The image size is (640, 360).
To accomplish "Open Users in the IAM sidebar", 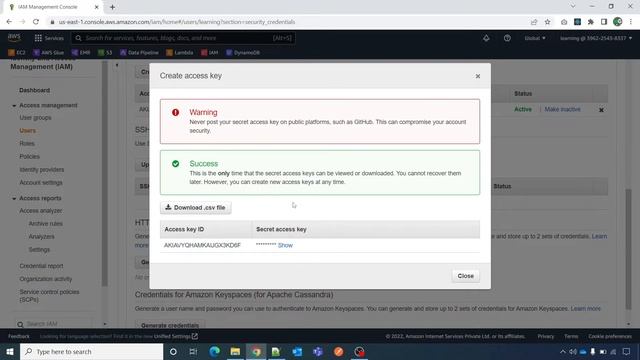I will pyautogui.click(x=27, y=131).
